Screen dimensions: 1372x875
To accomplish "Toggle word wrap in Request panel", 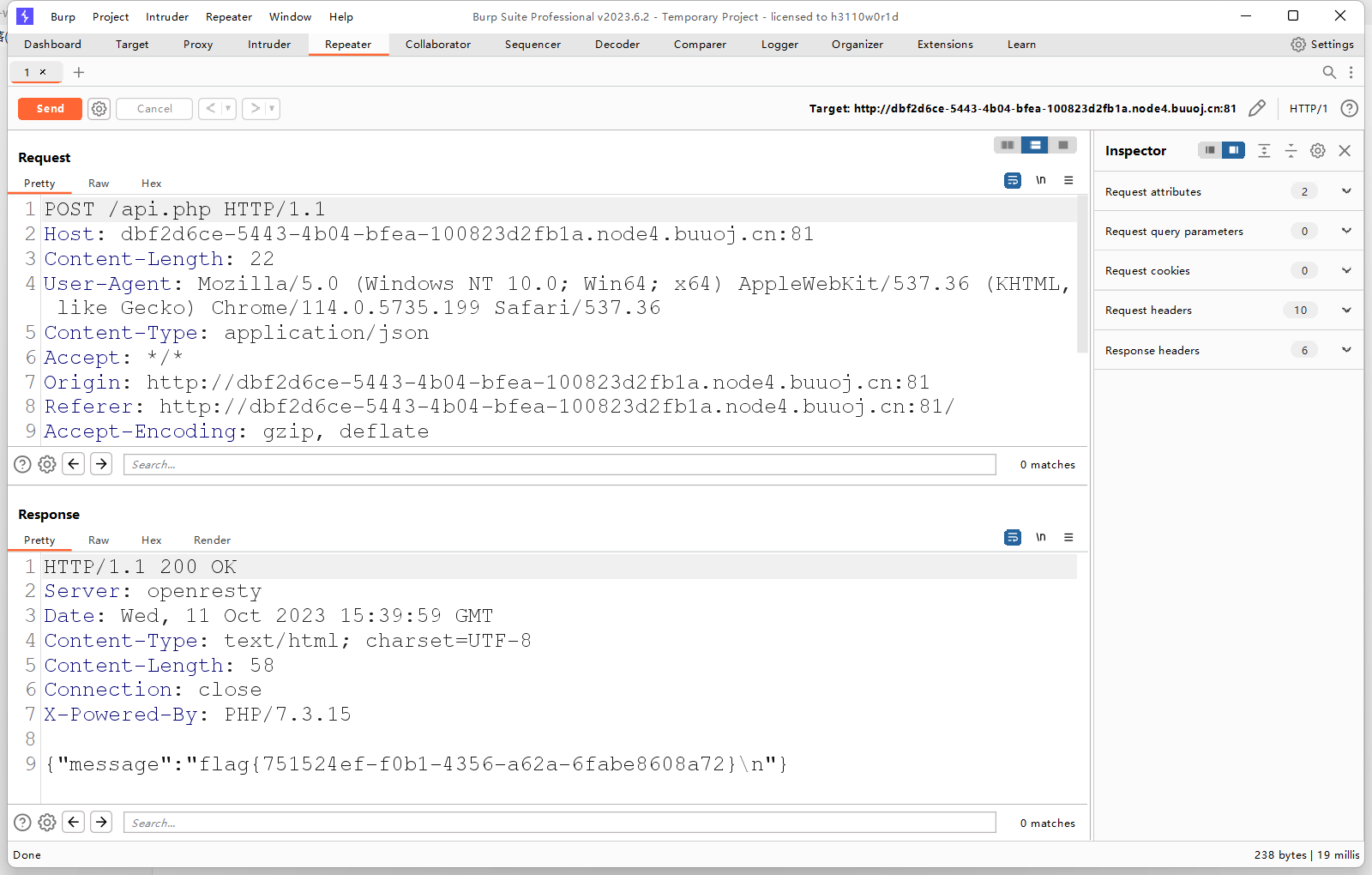I will click(1013, 180).
